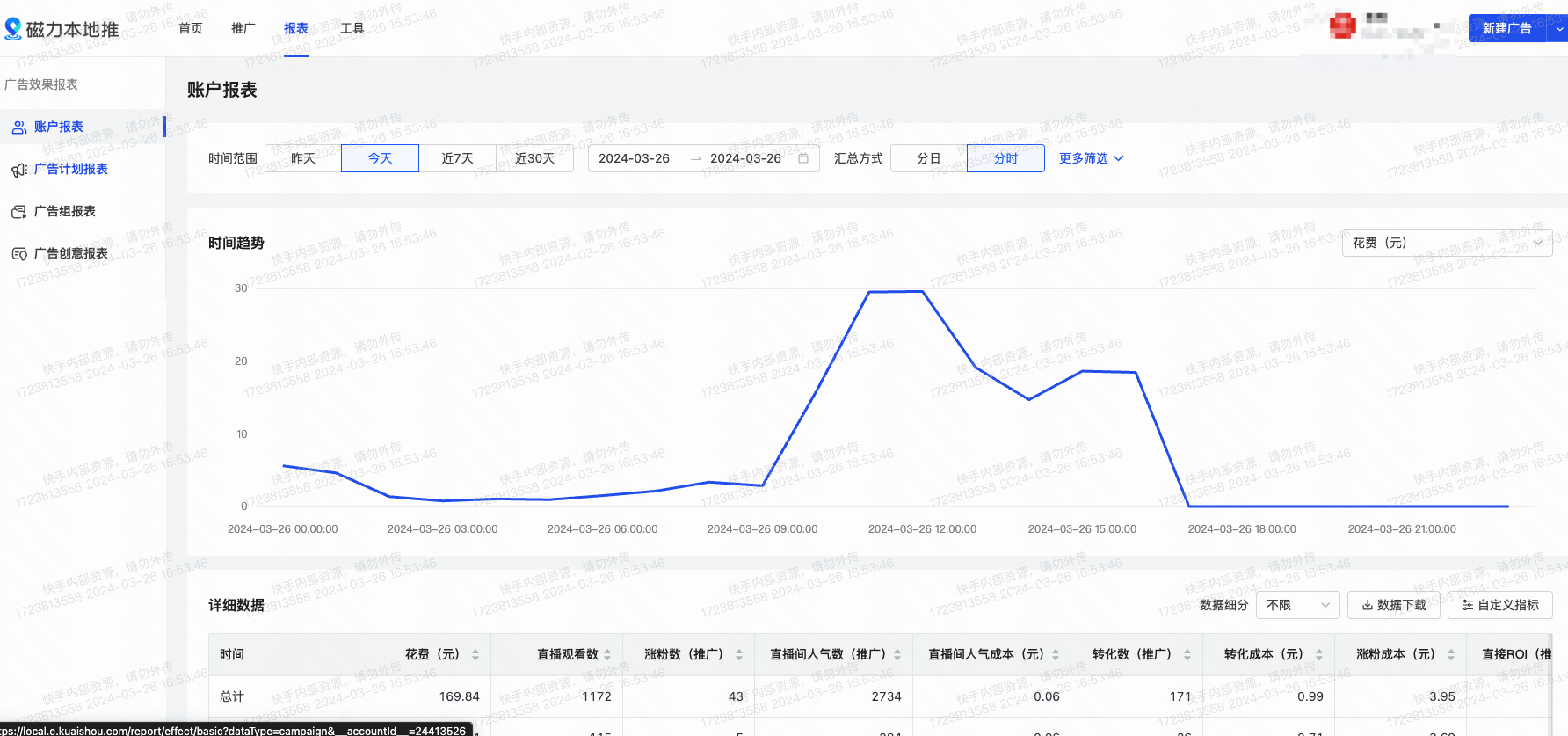Sort 花费（元）column with arrows
This screenshot has height=736, width=1568.
tap(475, 654)
